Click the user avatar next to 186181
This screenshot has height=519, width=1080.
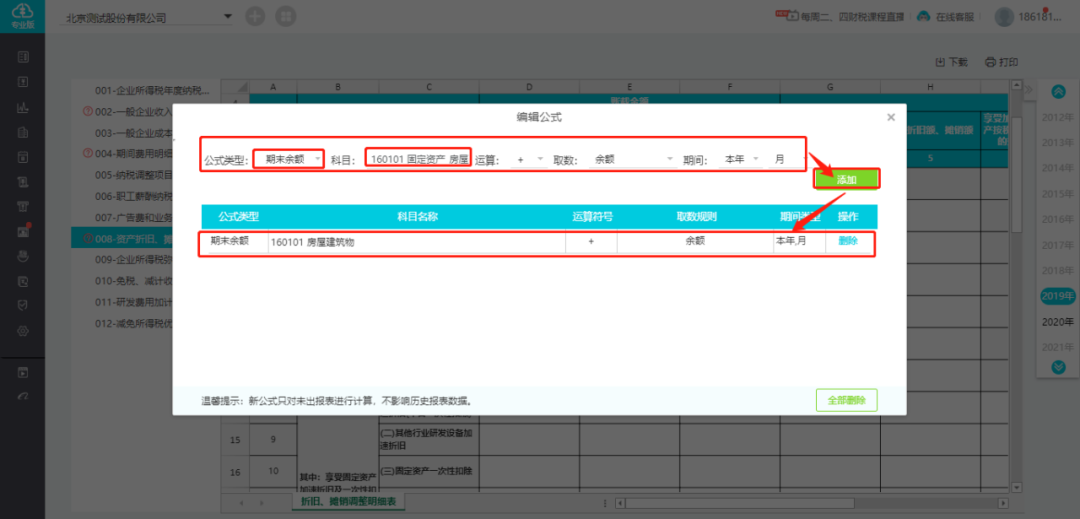[1004, 17]
